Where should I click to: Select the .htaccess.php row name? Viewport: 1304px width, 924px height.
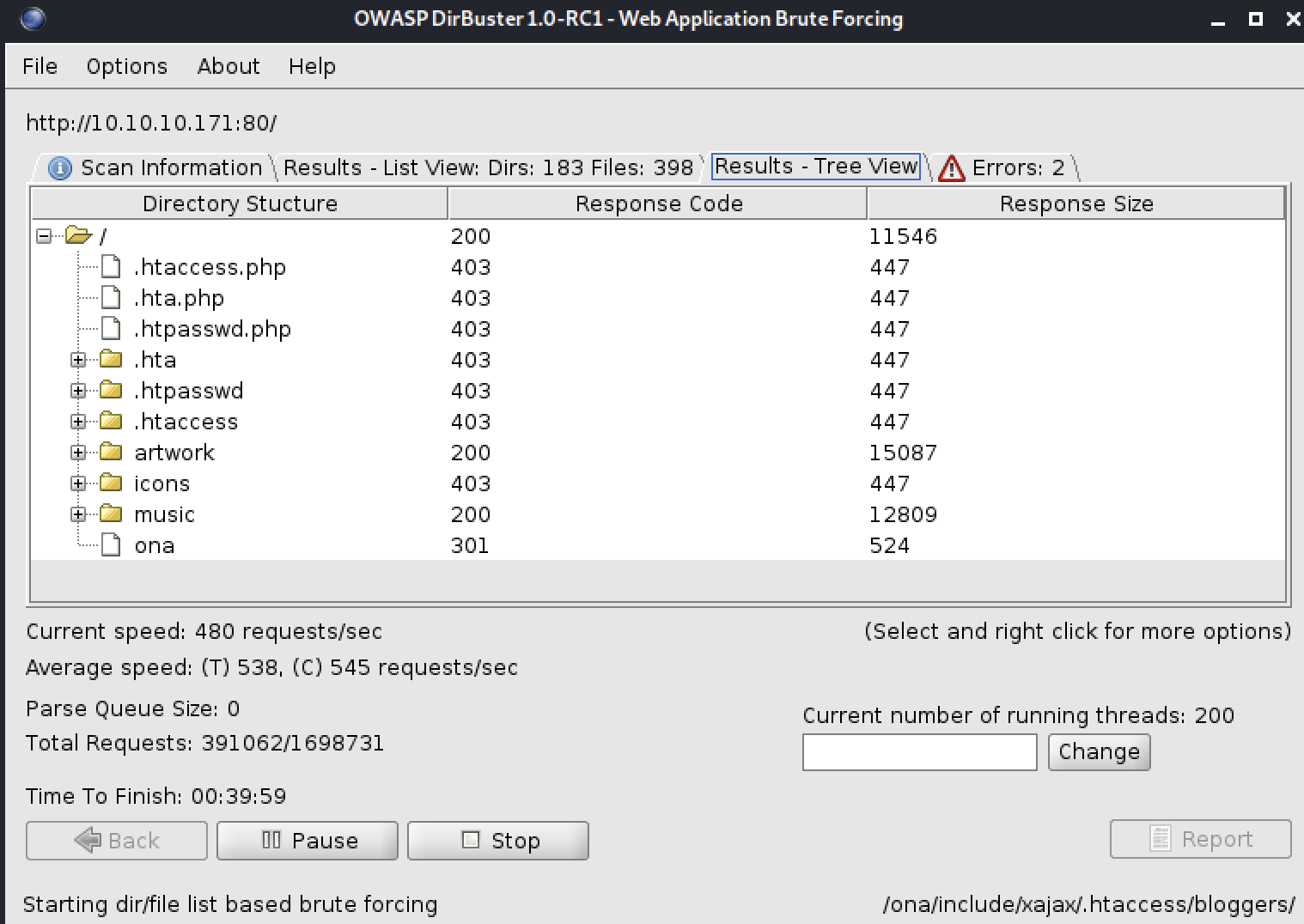point(210,267)
